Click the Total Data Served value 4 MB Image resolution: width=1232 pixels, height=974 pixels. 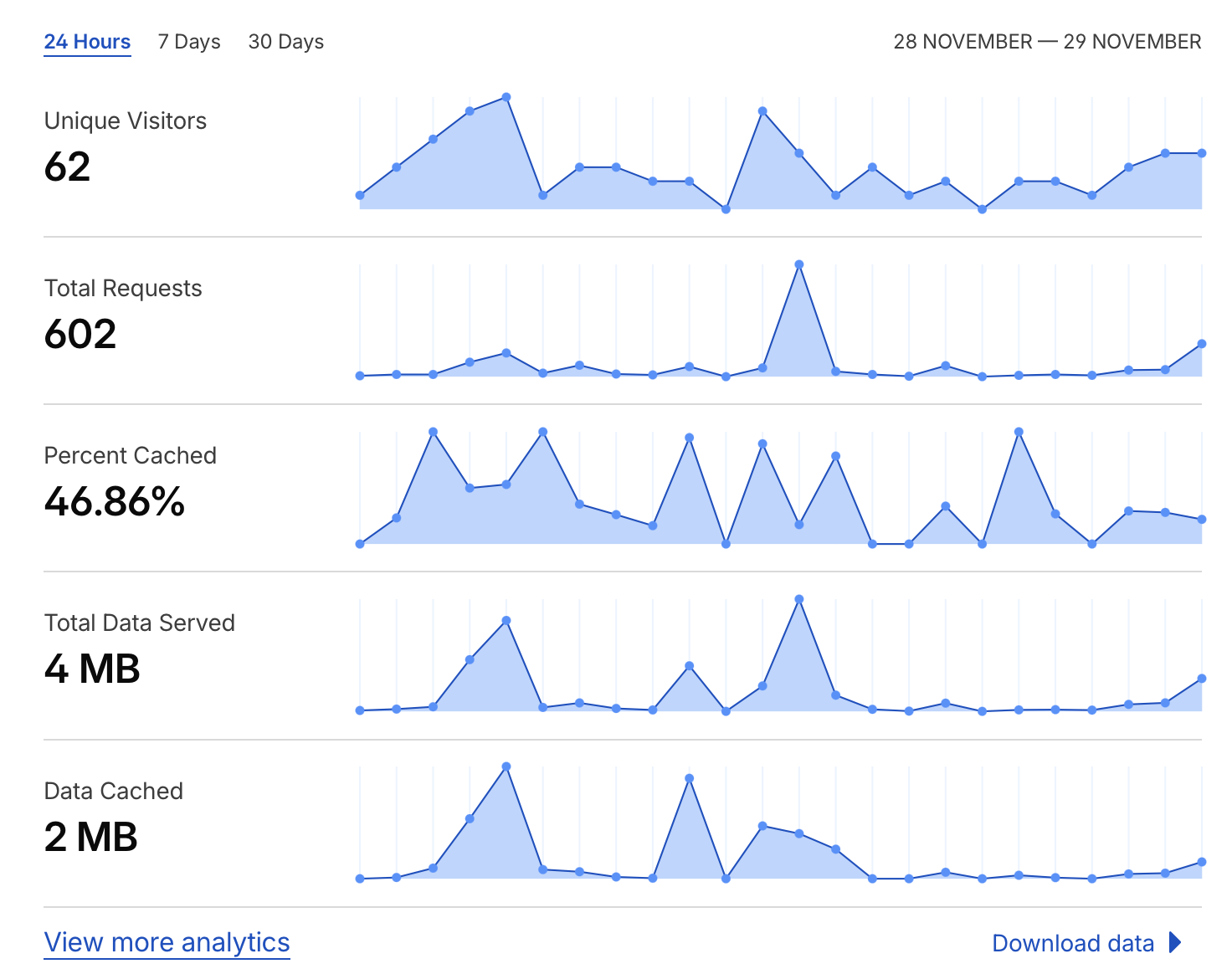click(92, 669)
